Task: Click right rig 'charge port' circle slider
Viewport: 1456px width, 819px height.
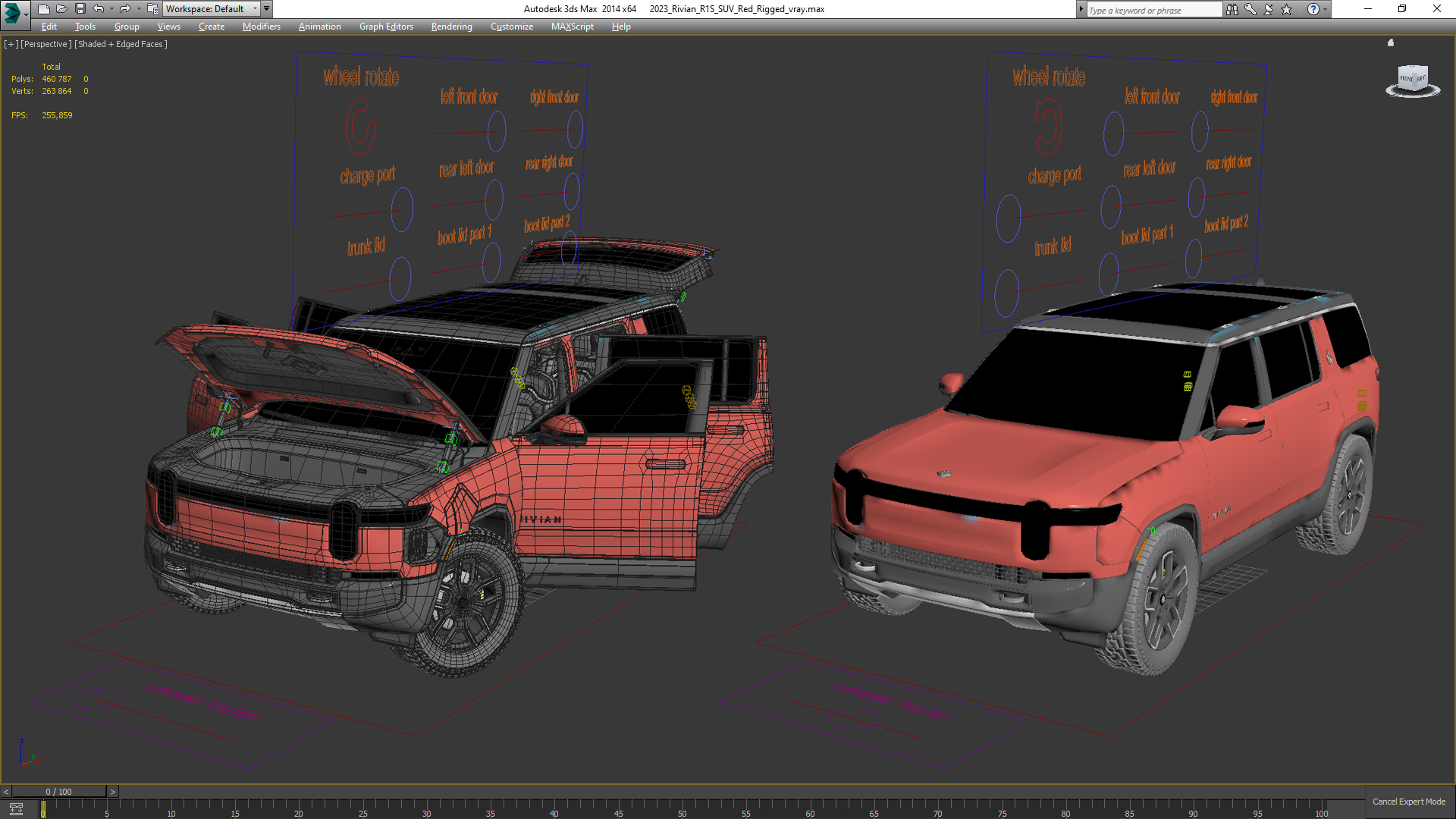Action: (x=1009, y=218)
